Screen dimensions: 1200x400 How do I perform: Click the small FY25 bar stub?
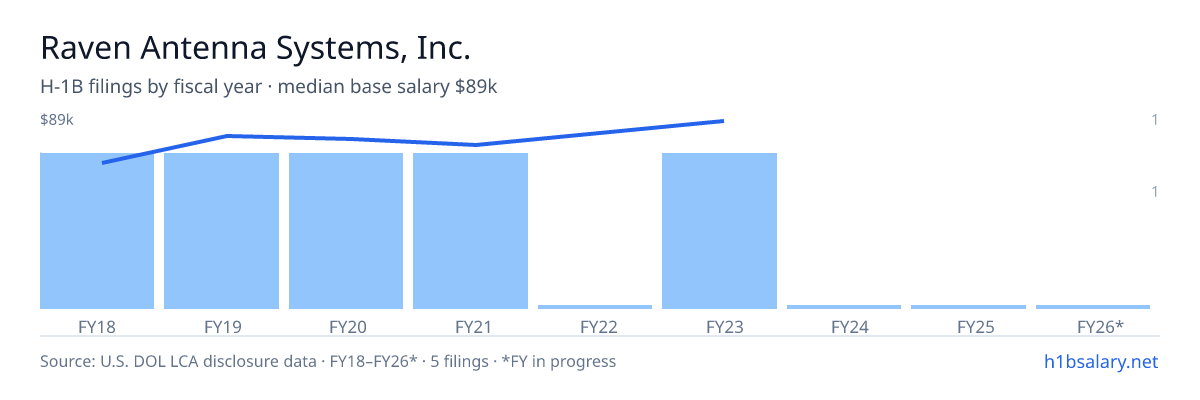tap(968, 307)
